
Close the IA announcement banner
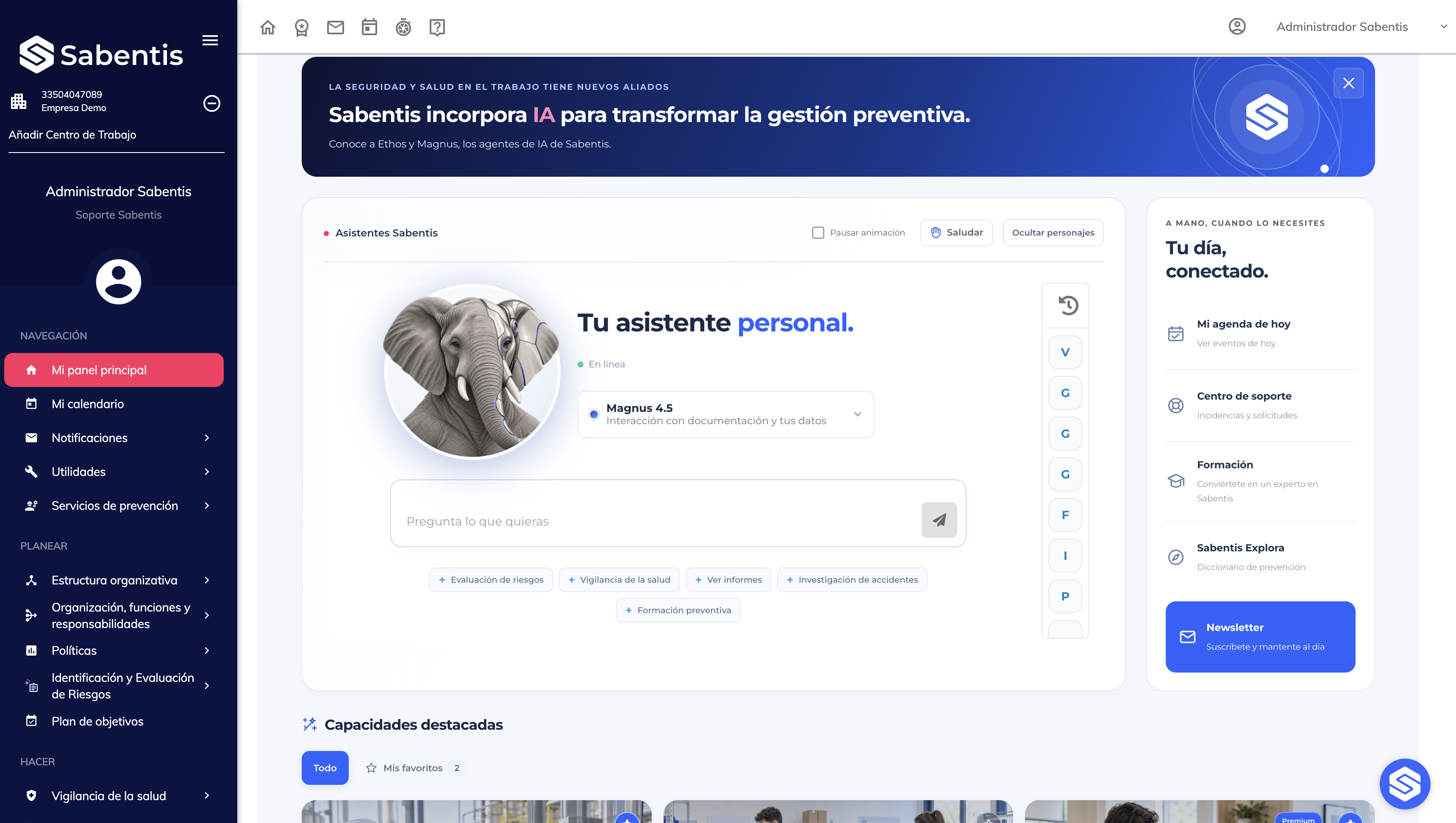[x=1348, y=83]
